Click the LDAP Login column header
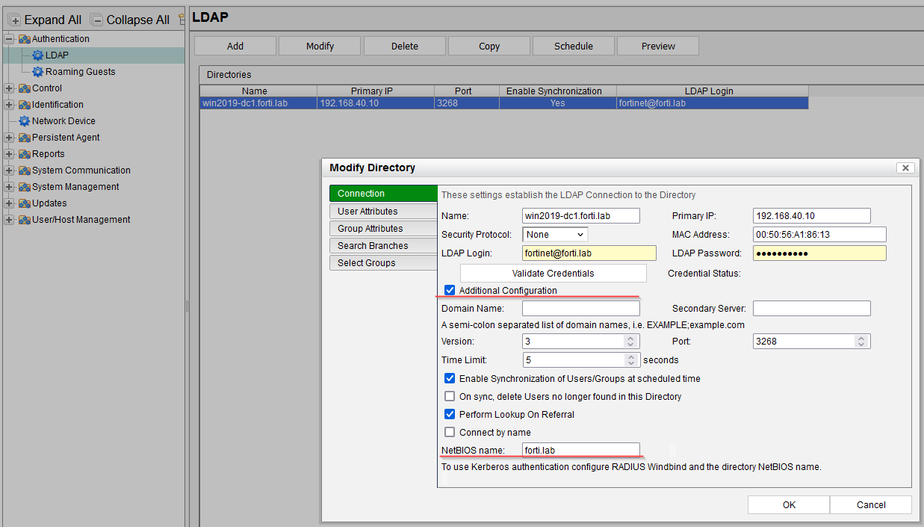 pyautogui.click(x=712, y=91)
